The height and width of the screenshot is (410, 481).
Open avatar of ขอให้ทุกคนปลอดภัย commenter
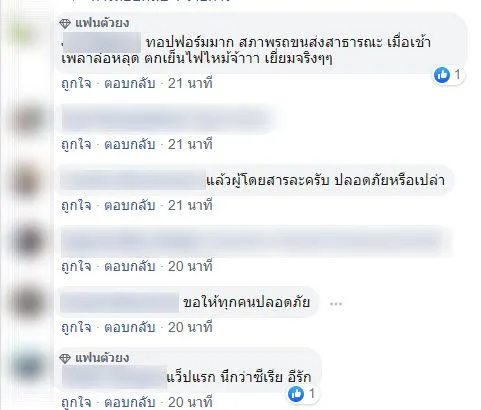coord(28,302)
